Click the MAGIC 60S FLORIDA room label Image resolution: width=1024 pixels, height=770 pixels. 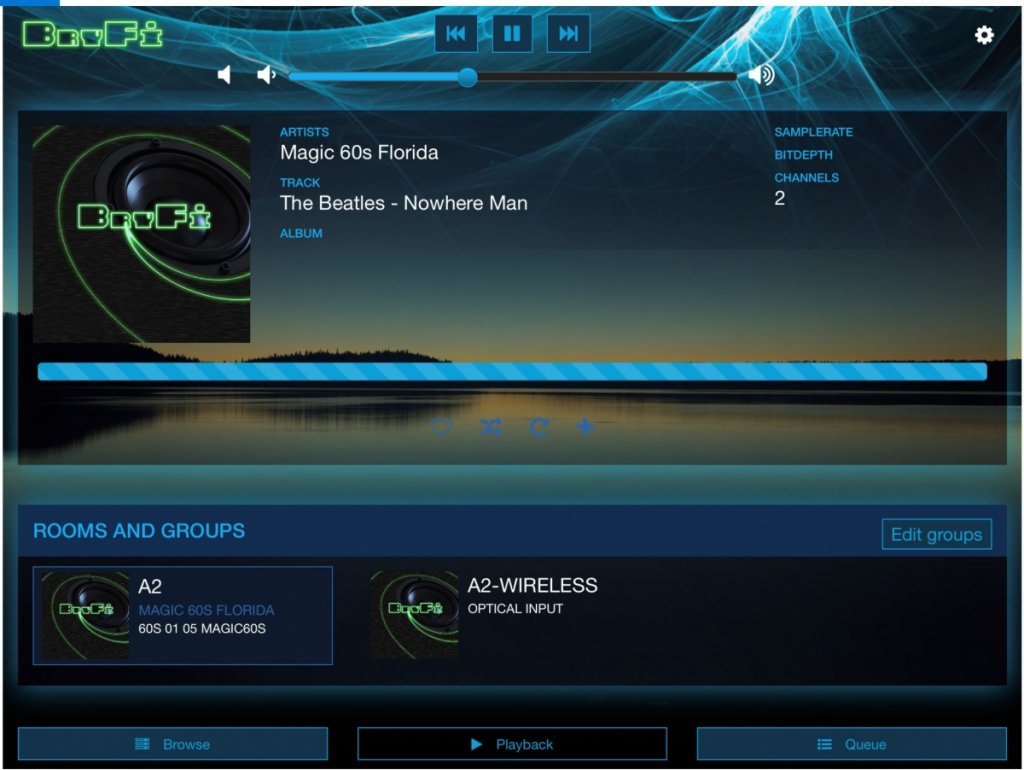pos(206,610)
